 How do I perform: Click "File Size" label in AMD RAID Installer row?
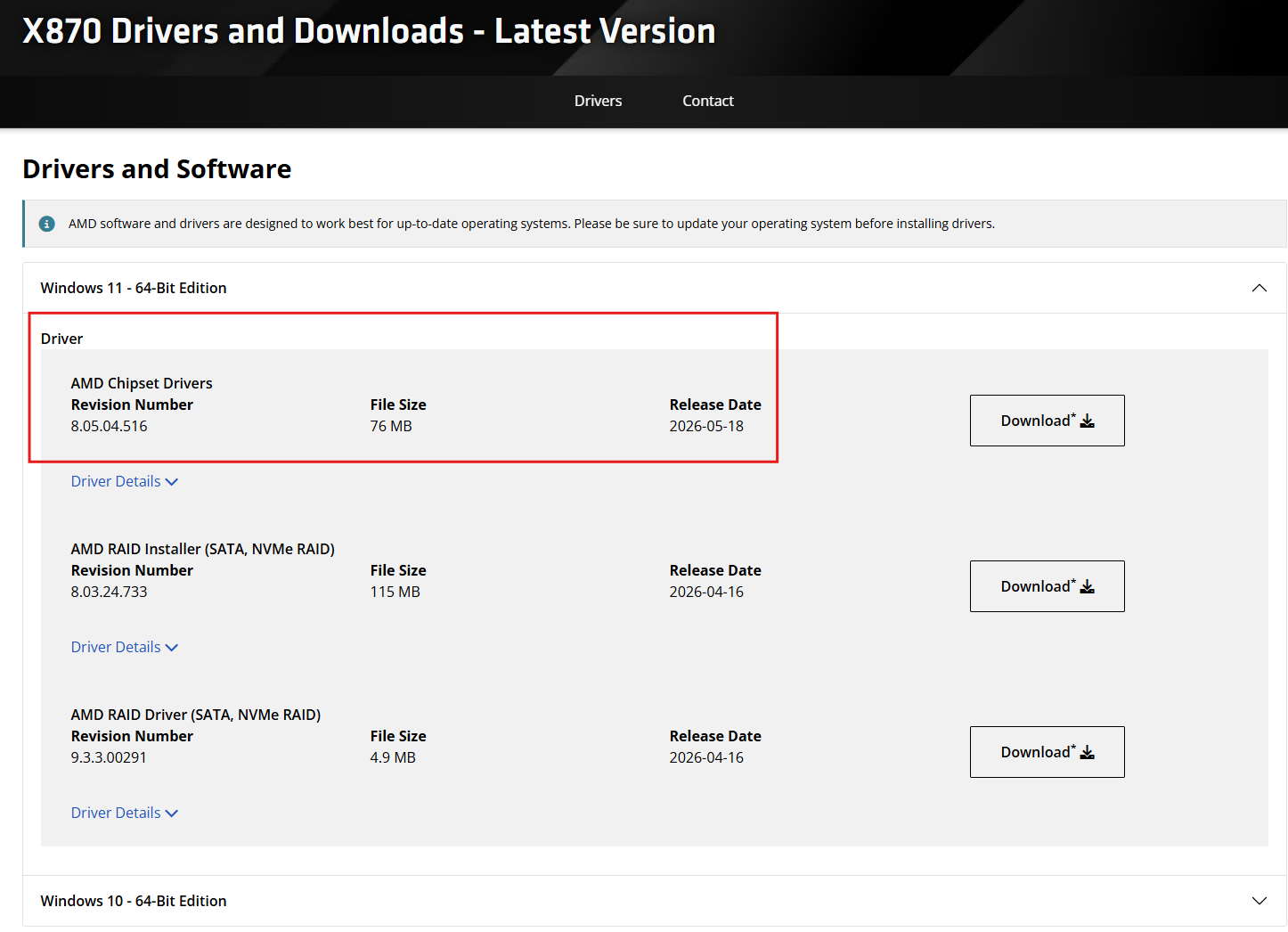pos(398,570)
